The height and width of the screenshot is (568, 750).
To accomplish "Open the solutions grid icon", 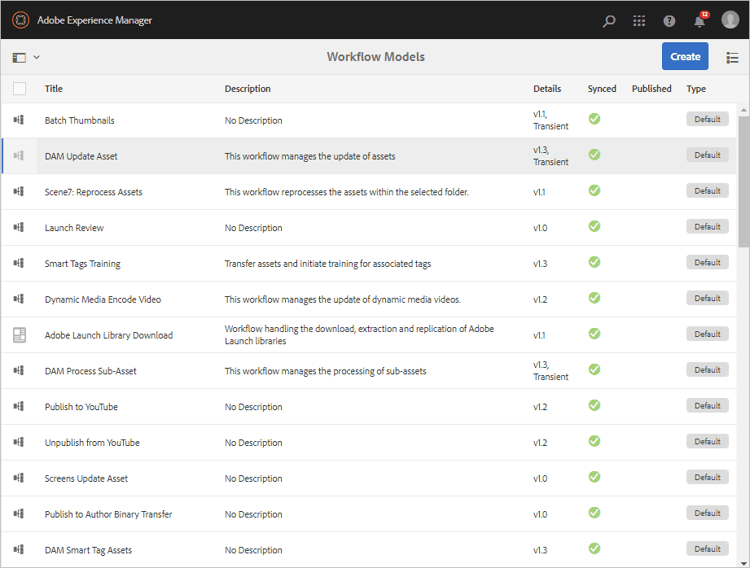I will tap(639, 21).
